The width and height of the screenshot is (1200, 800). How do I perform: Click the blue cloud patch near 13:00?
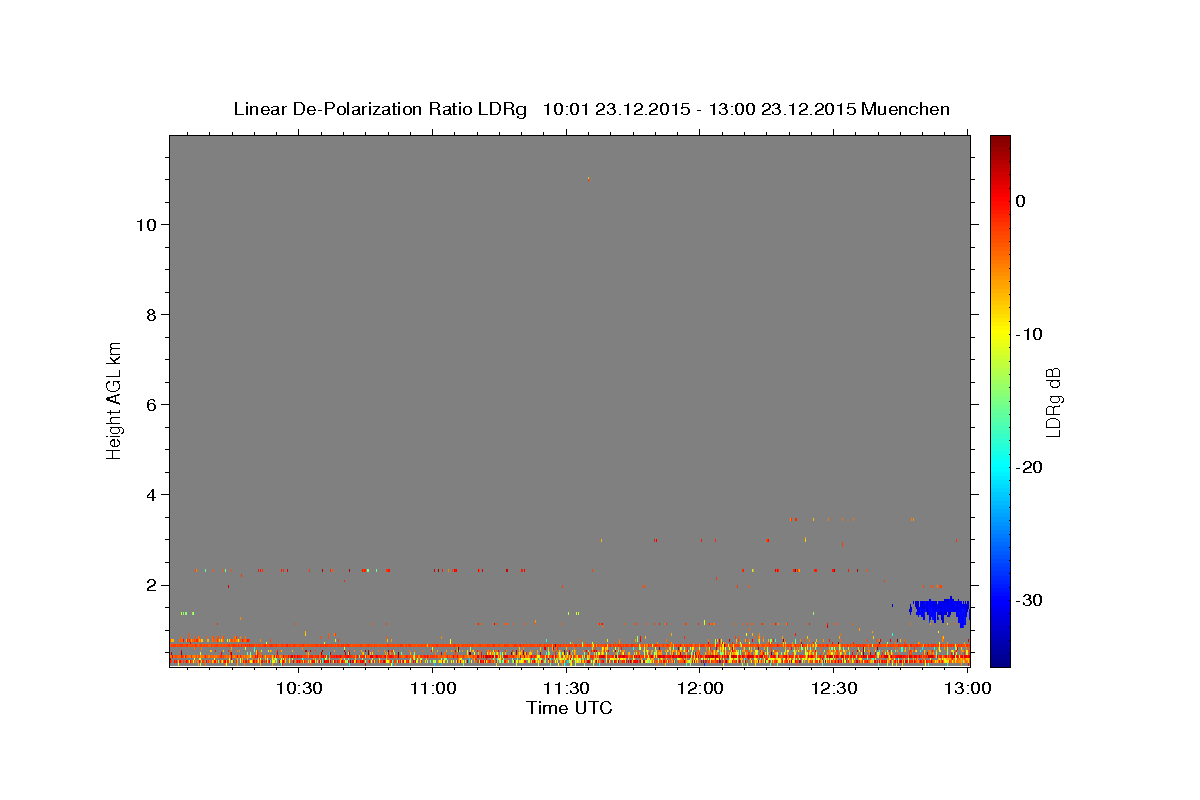pyautogui.click(x=940, y=609)
